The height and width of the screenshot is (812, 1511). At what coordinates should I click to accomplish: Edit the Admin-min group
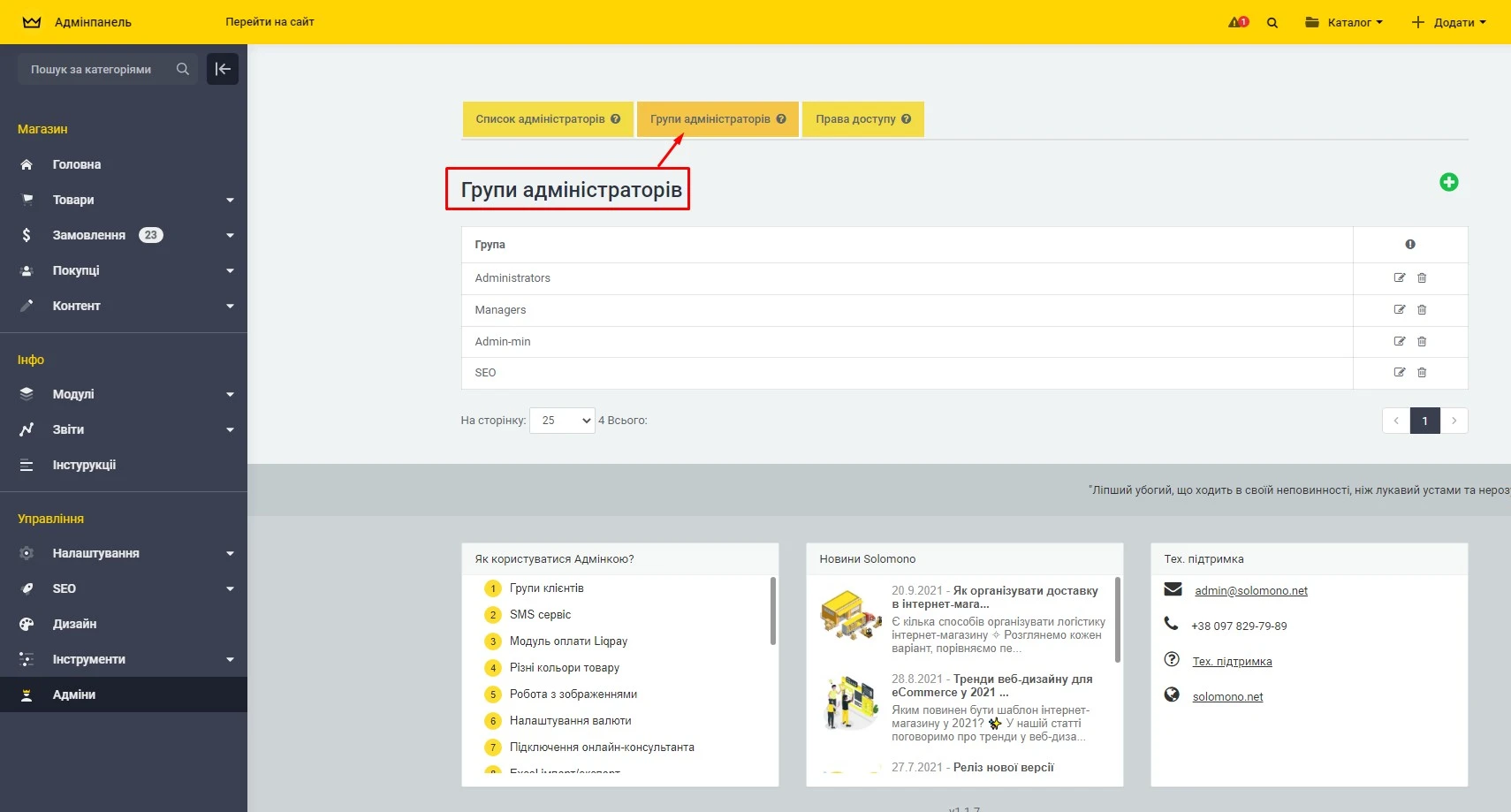(x=1399, y=341)
